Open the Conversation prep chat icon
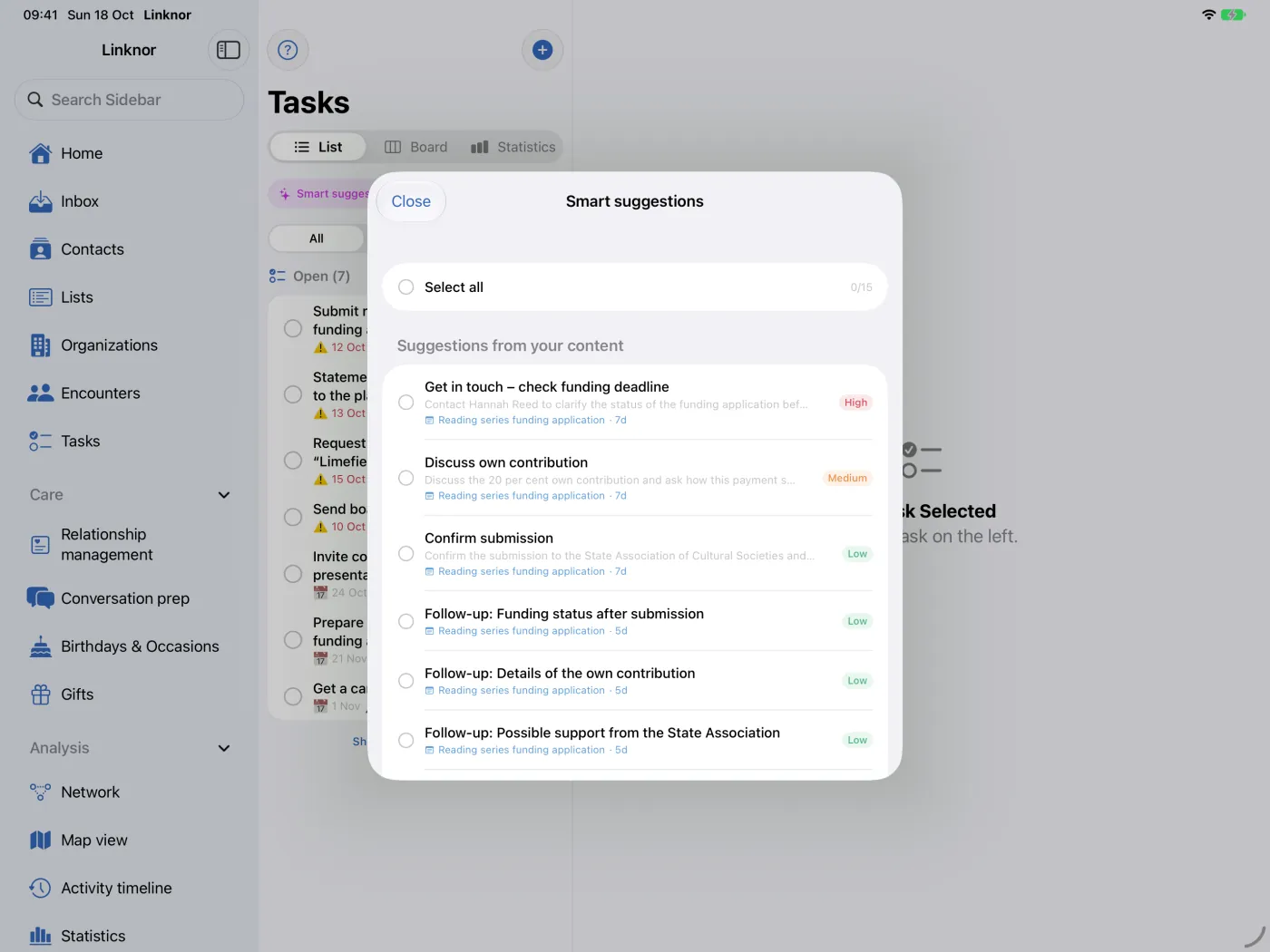The image size is (1270, 952). [x=41, y=598]
